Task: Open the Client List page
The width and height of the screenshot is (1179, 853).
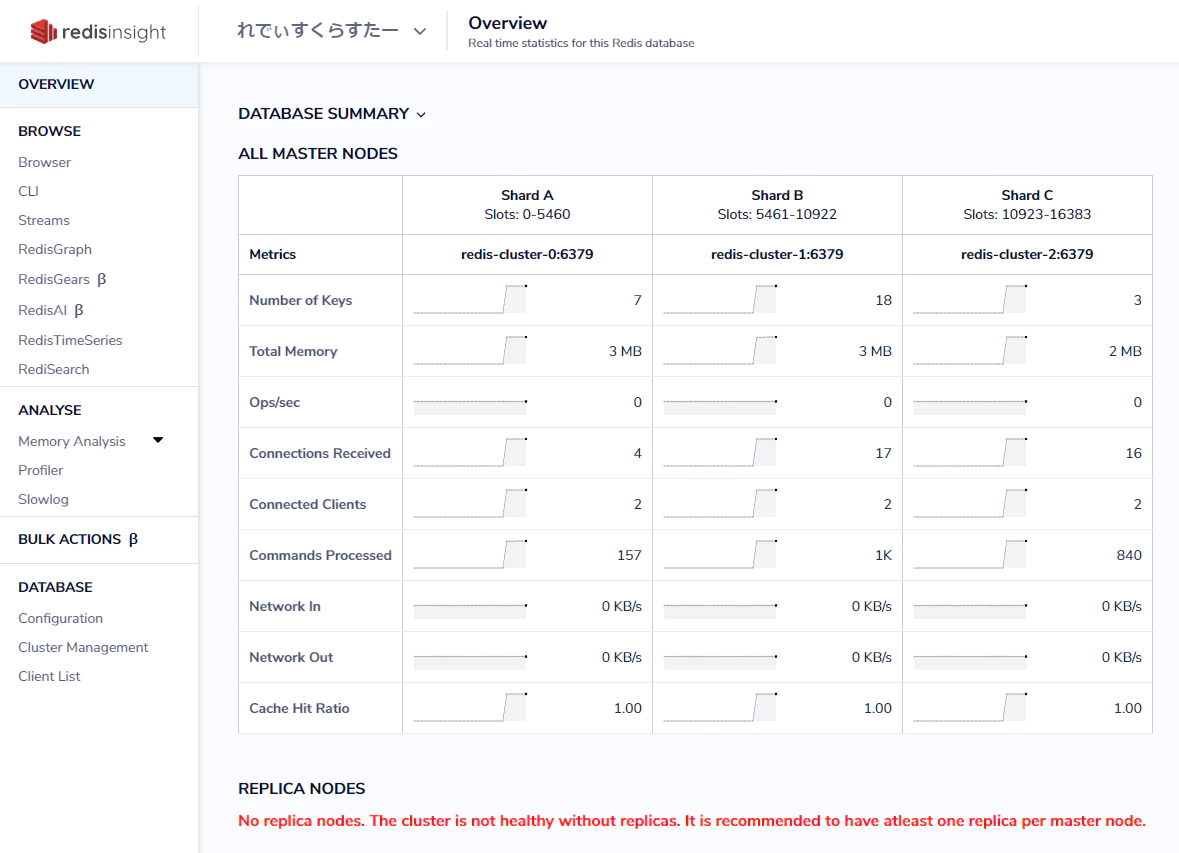Action: tap(49, 676)
